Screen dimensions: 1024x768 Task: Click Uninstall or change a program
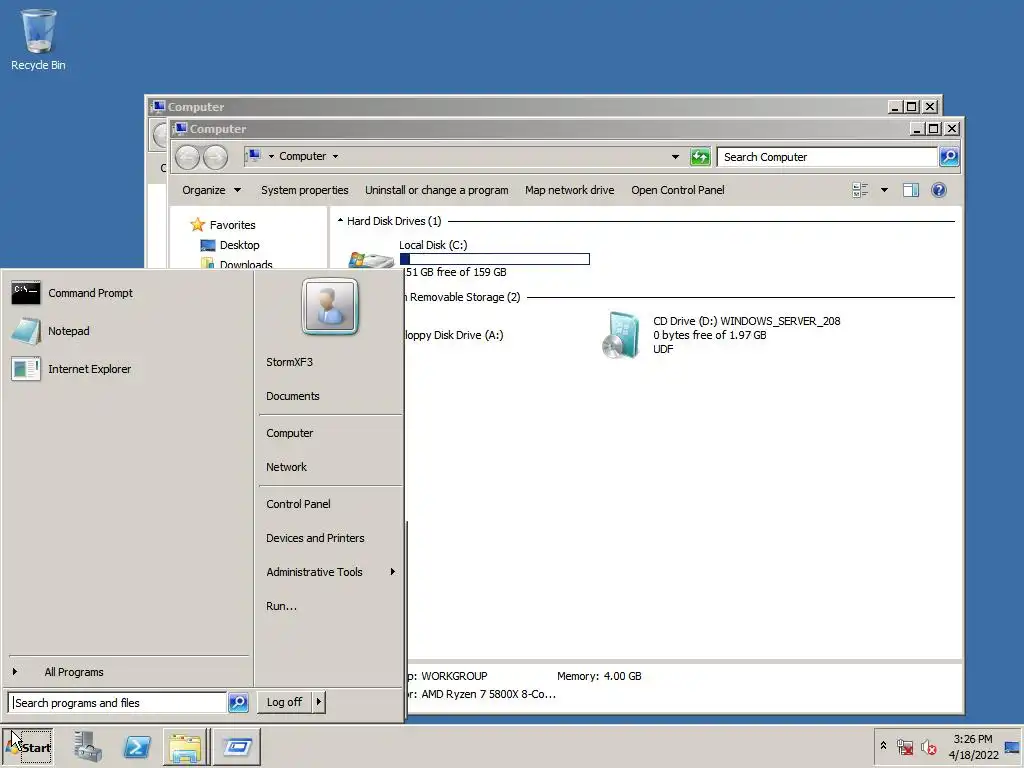436,190
